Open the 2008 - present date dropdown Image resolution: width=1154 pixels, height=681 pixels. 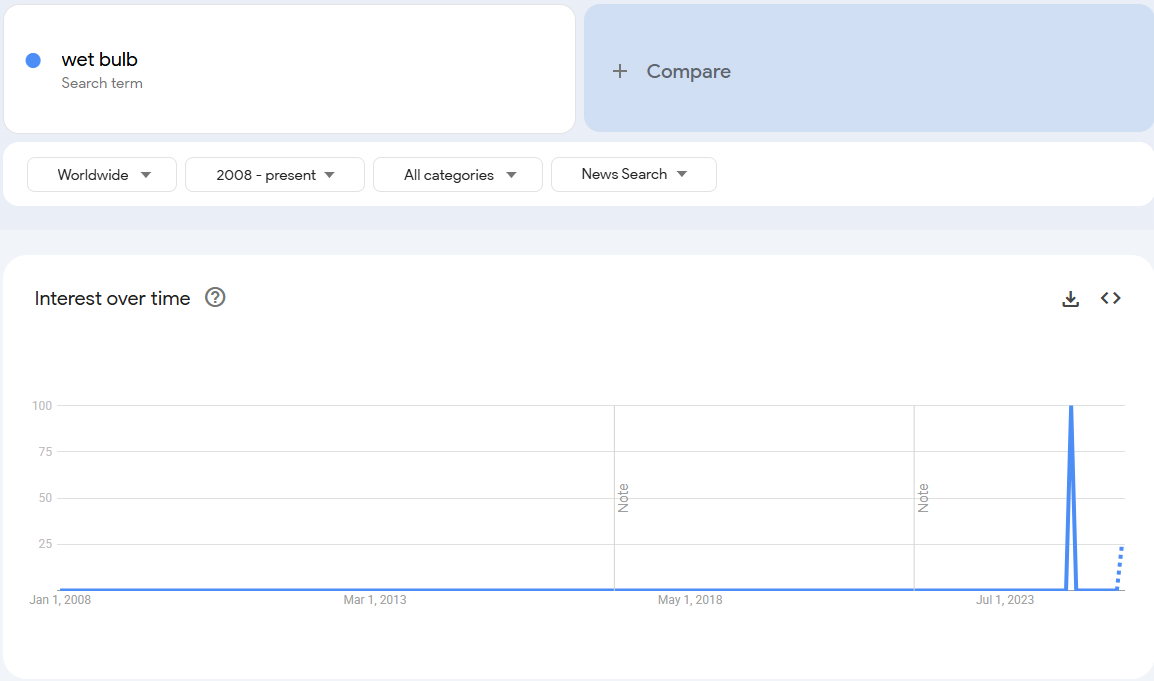coord(275,174)
